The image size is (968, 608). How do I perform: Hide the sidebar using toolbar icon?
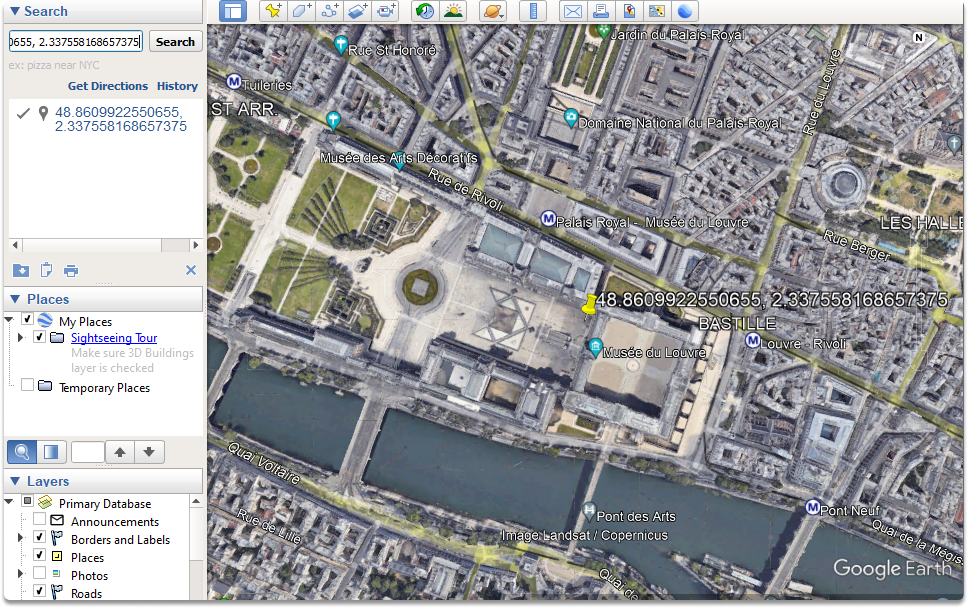[233, 11]
